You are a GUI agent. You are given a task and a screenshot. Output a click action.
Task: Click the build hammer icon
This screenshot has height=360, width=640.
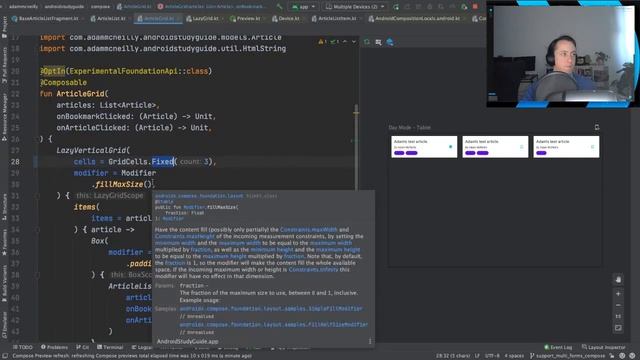pyautogui.click(x=279, y=7)
